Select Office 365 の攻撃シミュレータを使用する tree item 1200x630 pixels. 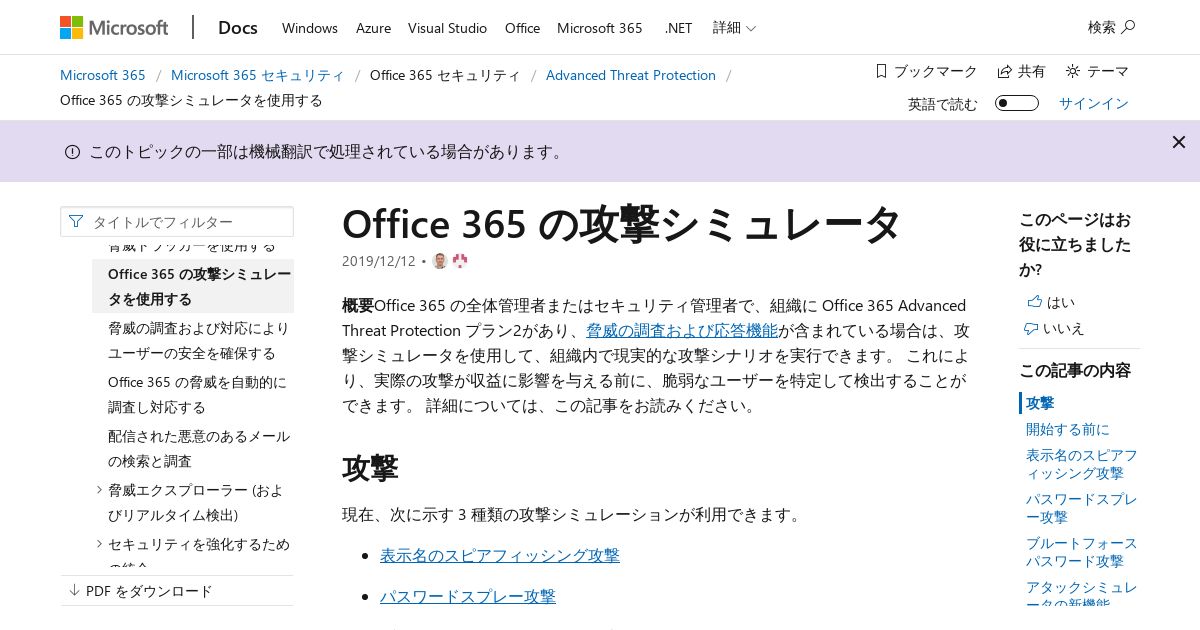(193, 286)
